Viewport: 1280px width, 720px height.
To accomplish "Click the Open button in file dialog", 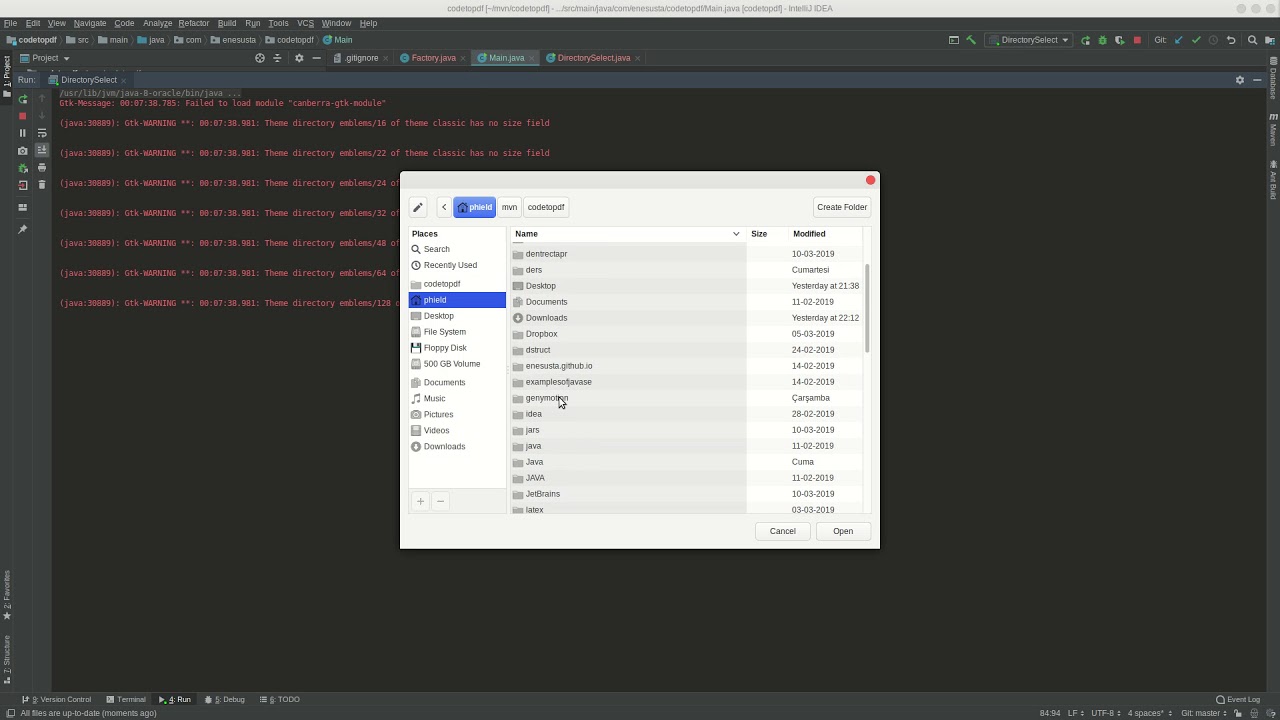I will [843, 531].
